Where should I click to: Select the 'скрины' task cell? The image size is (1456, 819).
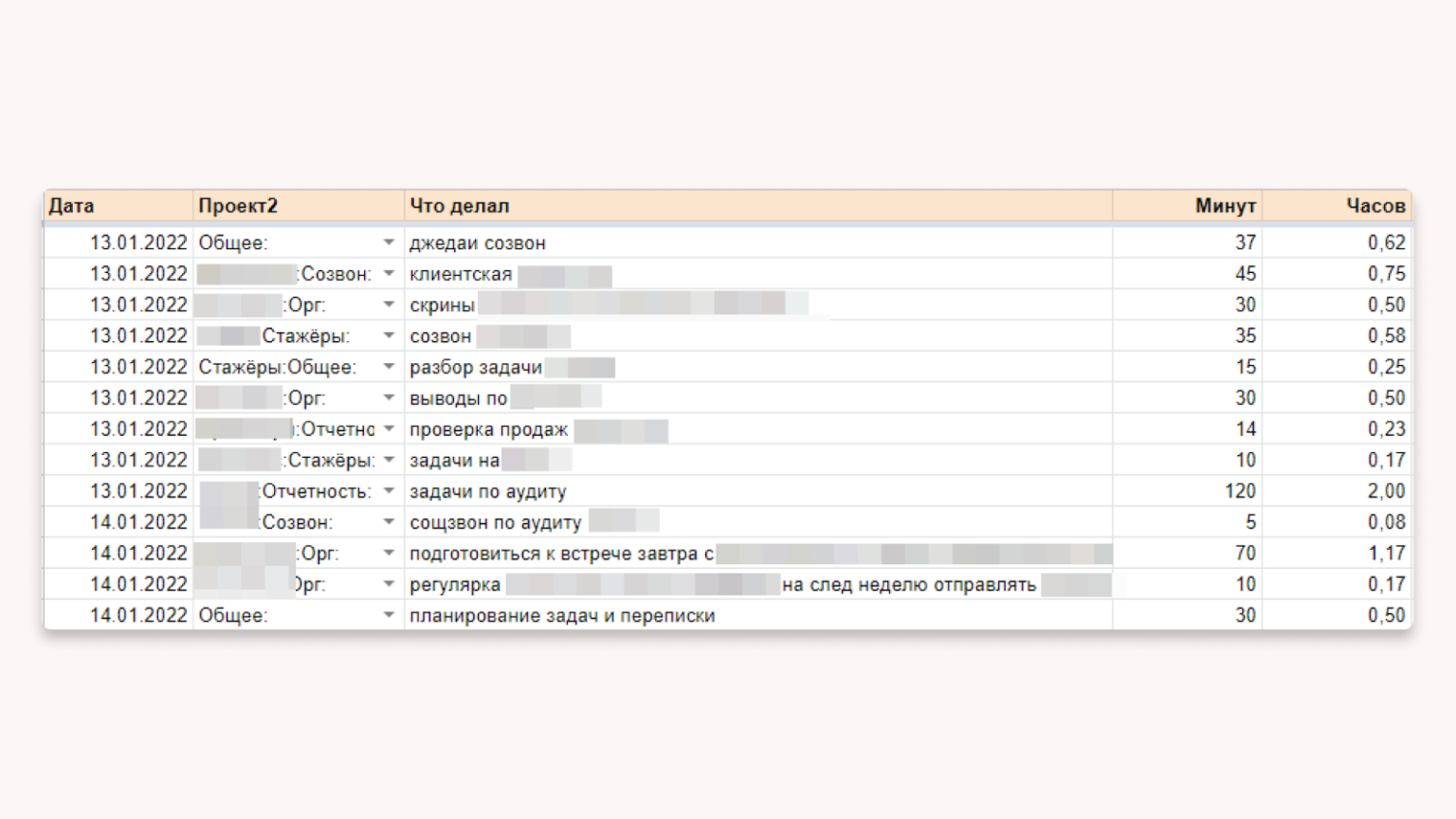[x=758, y=305]
